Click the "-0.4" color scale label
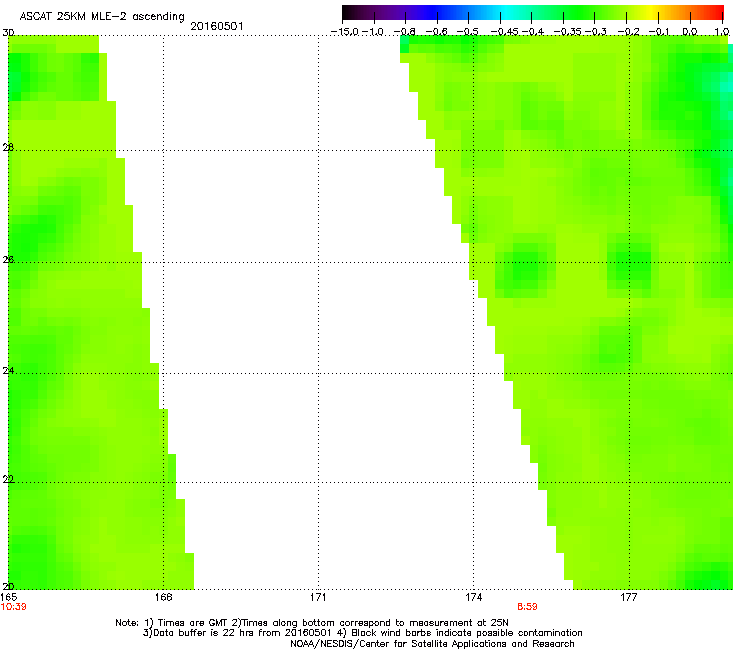Image resolution: width=740 pixels, height=650 pixels. point(532,32)
